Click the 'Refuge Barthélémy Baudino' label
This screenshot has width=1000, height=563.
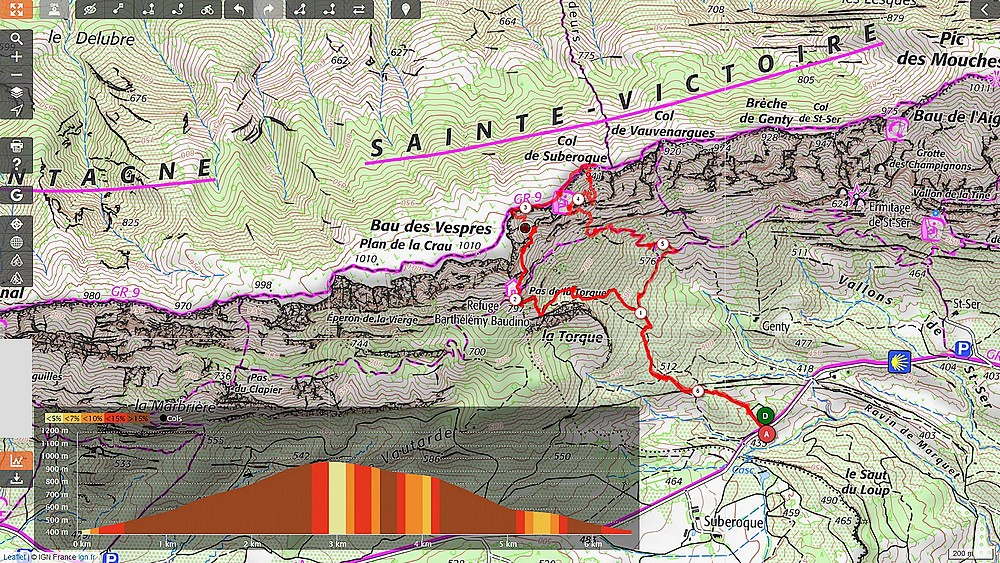click(x=482, y=314)
